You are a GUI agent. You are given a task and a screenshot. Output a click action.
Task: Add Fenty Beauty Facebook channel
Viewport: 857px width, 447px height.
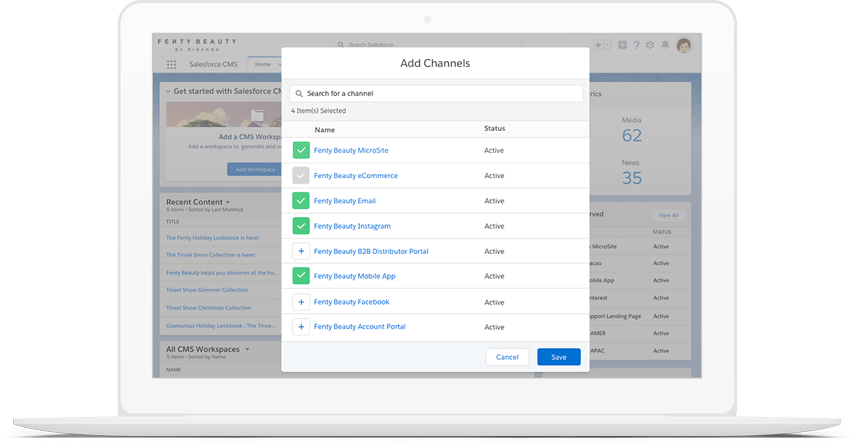tap(301, 302)
